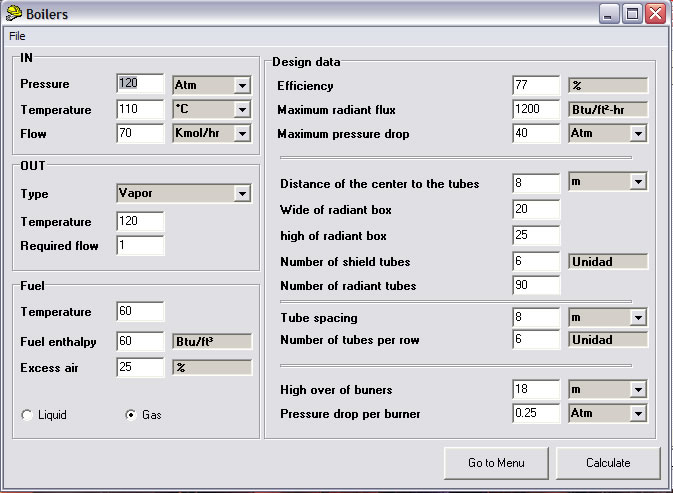The image size is (673, 493).
Task: Focus the Maximum radiant flux field
Action: (536, 109)
